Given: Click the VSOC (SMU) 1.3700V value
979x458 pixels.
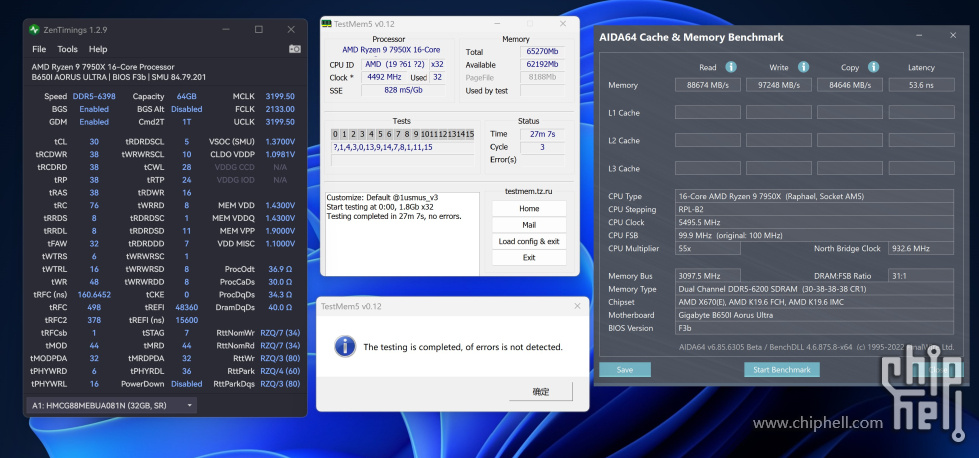Looking at the screenshot, I should pyautogui.click(x=280, y=142).
